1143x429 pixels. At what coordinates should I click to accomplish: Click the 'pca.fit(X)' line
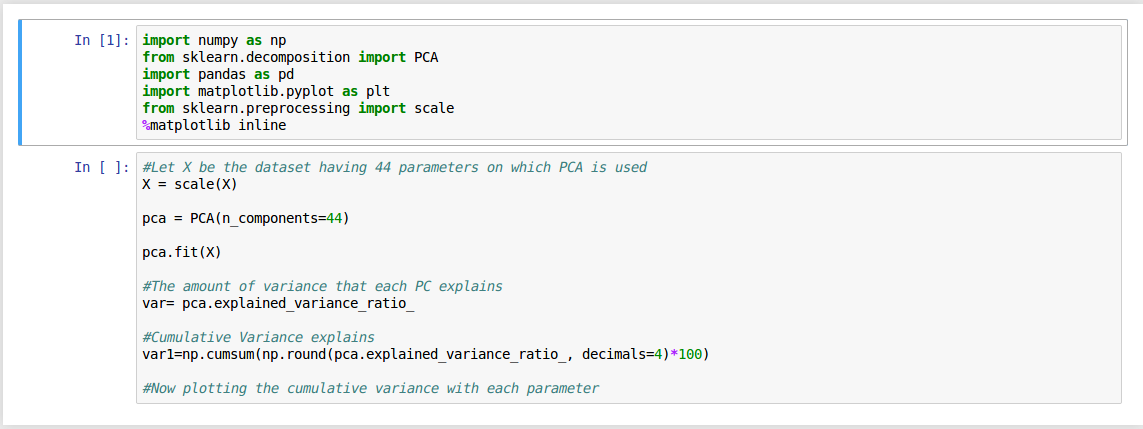(x=182, y=253)
